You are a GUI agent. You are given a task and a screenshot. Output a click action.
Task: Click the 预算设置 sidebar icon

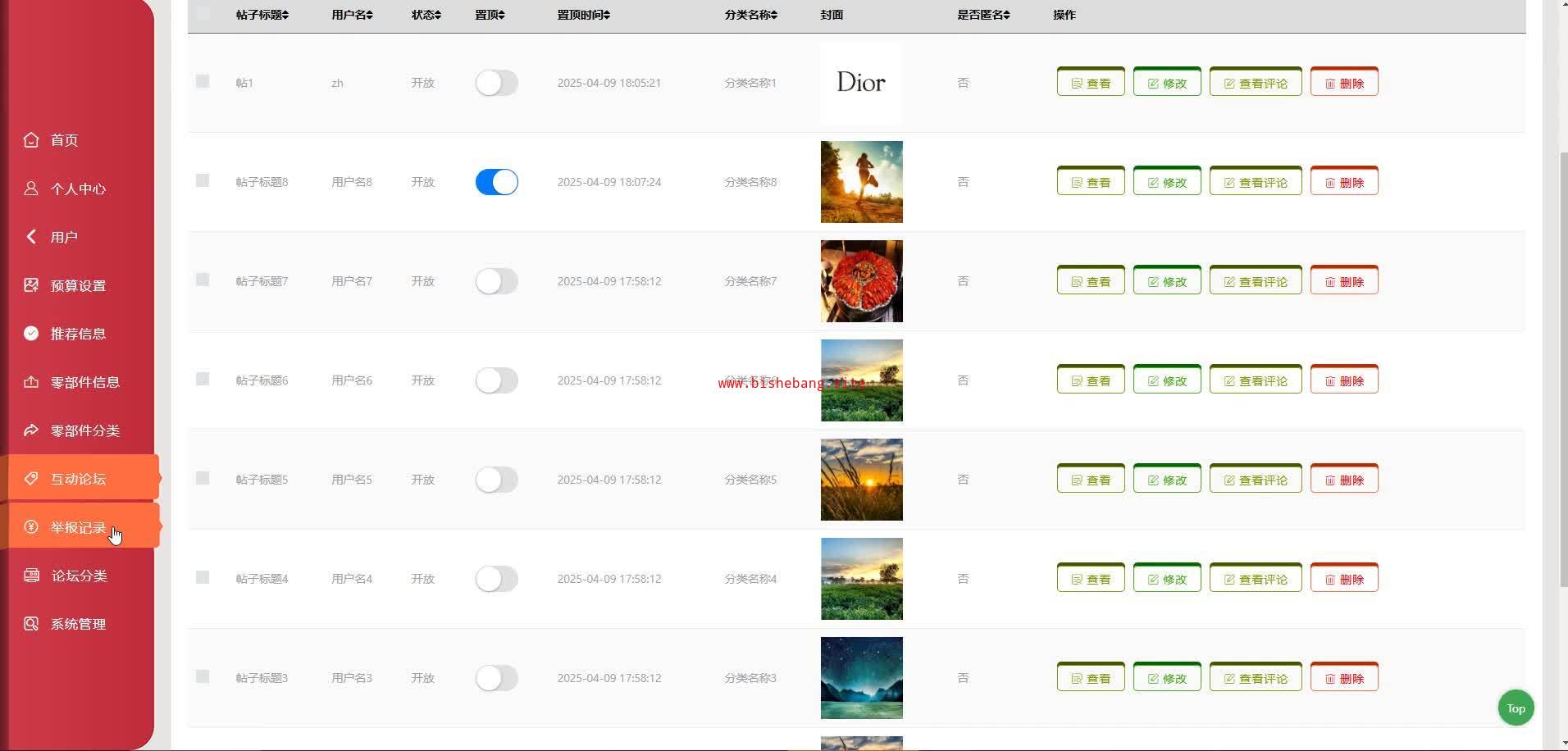pos(31,285)
